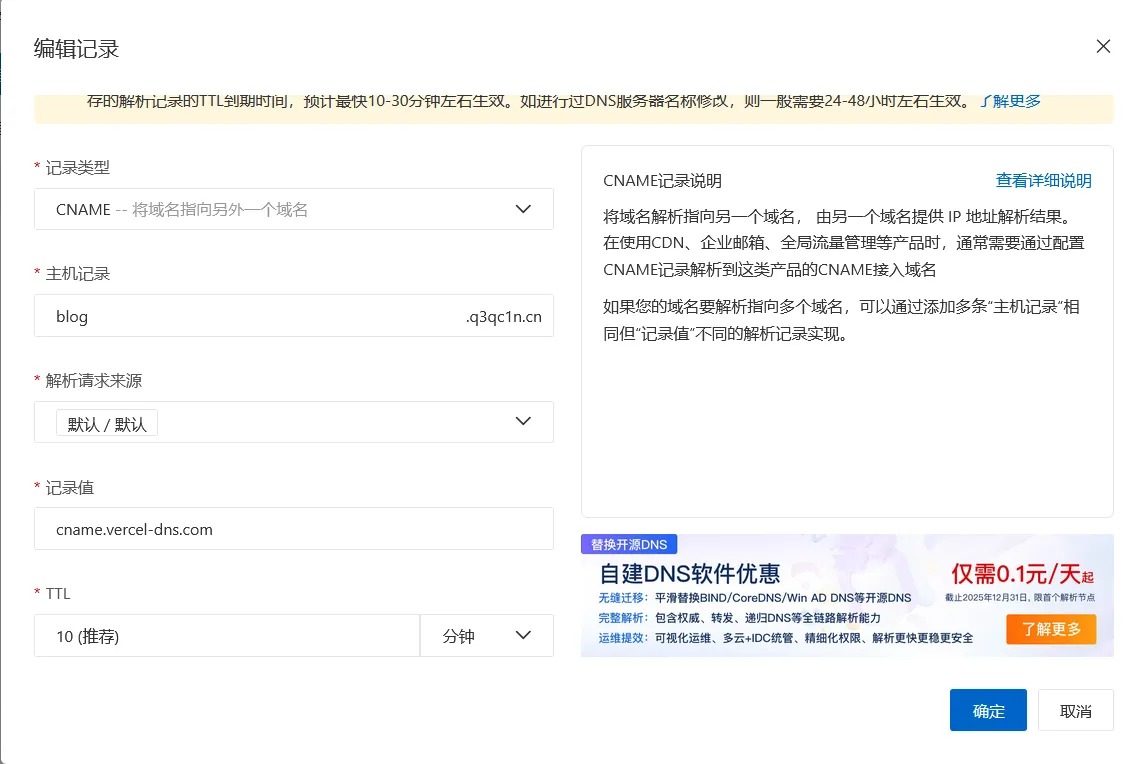
Task: Click the TTL value field showing 10 (推荐)
Action: [226, 636]
